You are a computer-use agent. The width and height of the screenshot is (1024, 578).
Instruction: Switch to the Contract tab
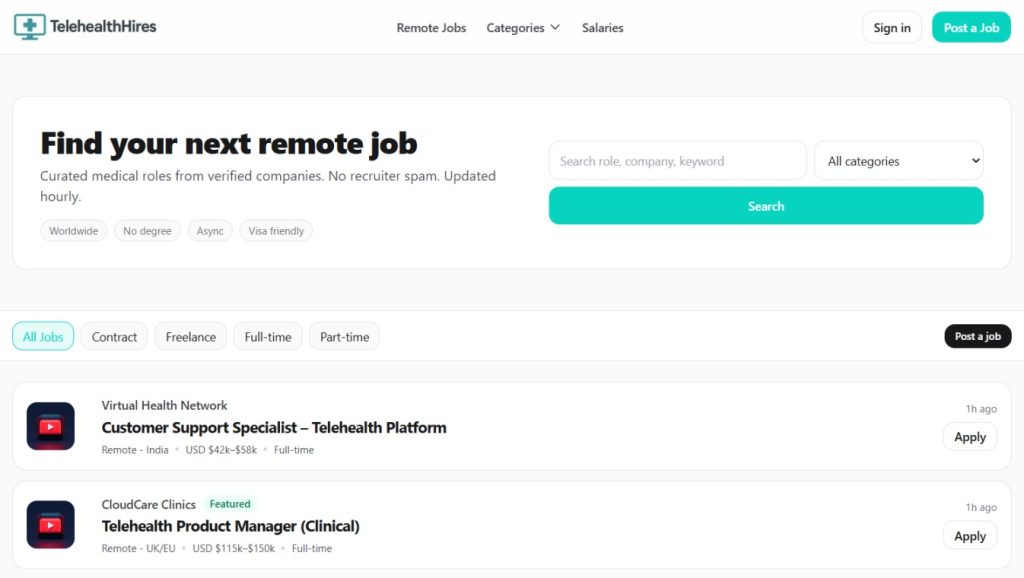click(114, 337)
